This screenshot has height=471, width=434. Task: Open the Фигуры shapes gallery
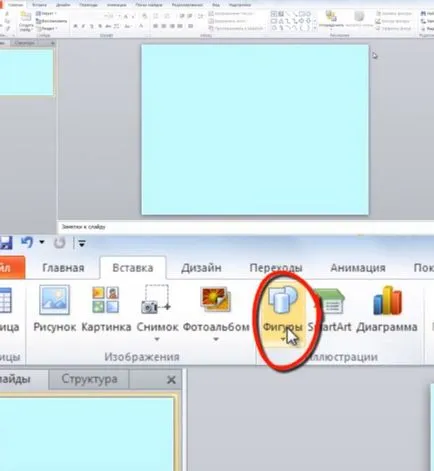[283, 313]
